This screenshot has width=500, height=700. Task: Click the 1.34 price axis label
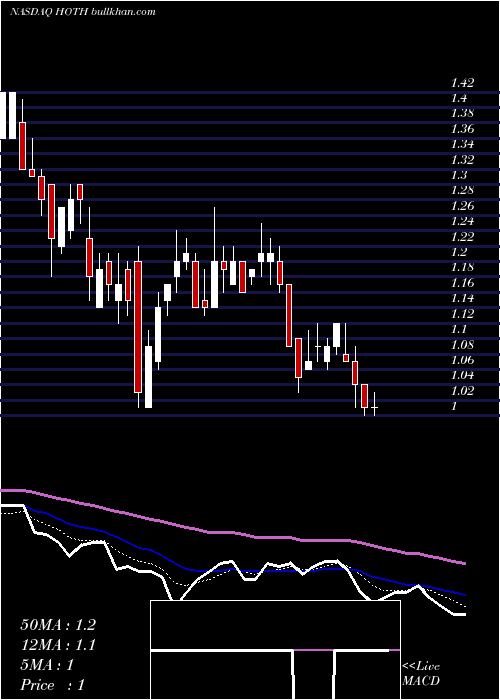462,144
